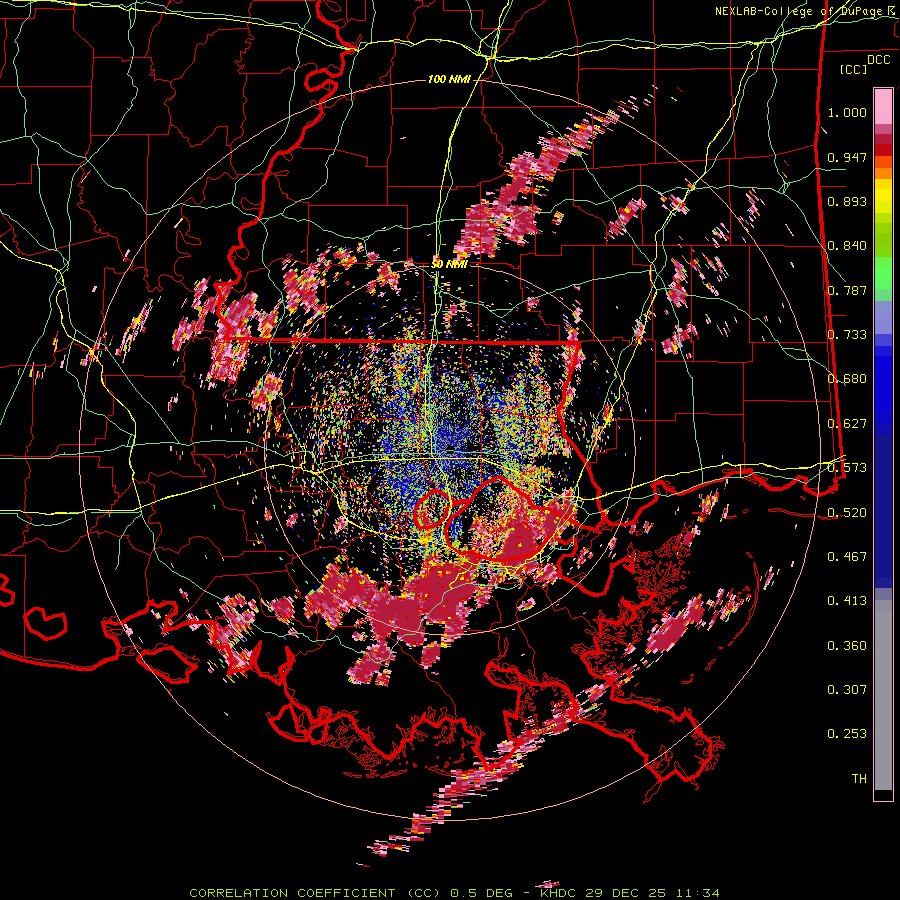This screenshot has height=900, width=900.
Task: Click the 29 DEC 25 11:34 timestamp
Action: pyautogui.click(x=652, y=893)
